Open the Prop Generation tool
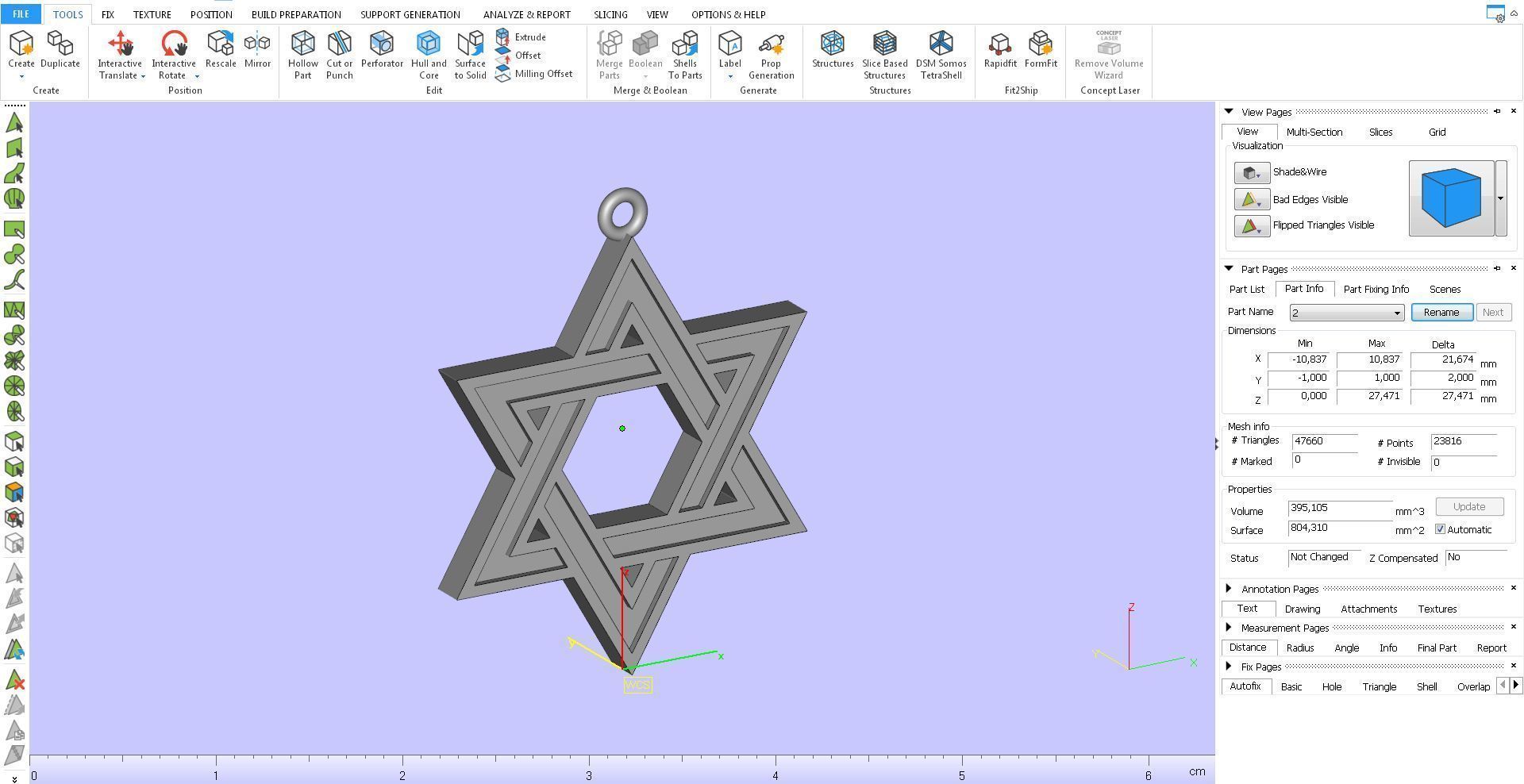 click(x=771, y=54)
